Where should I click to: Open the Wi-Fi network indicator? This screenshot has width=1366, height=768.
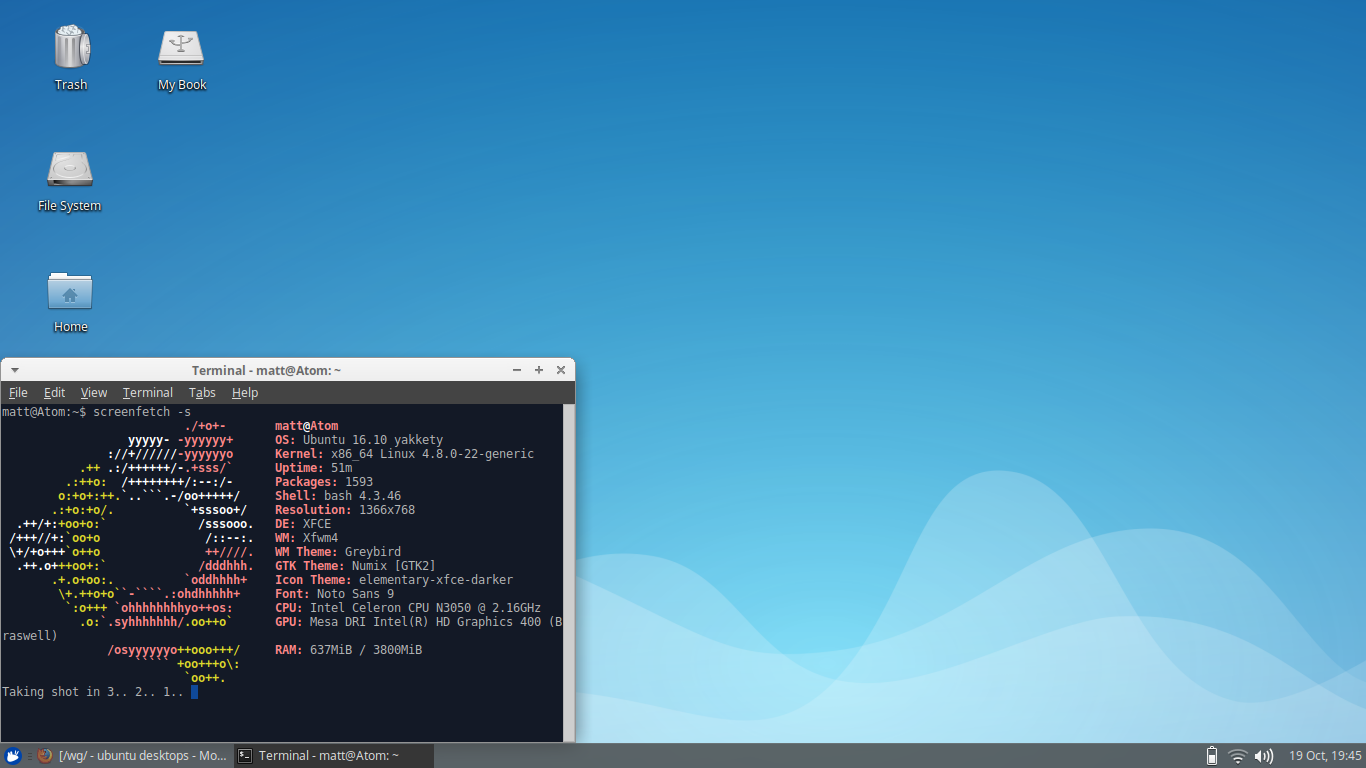click(1238, 756)
